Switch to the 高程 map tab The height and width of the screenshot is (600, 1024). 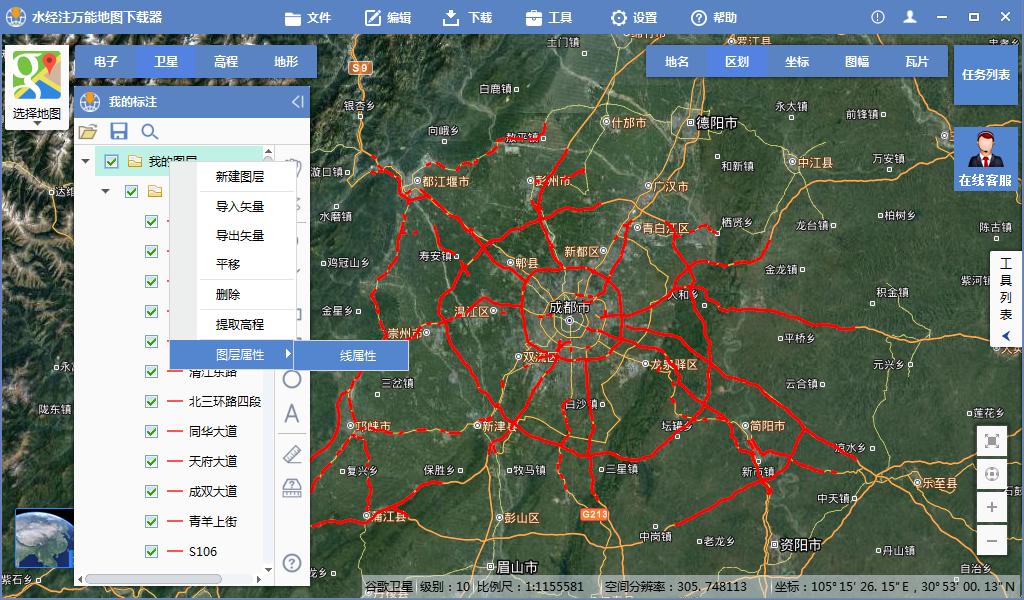coord(224,61)
